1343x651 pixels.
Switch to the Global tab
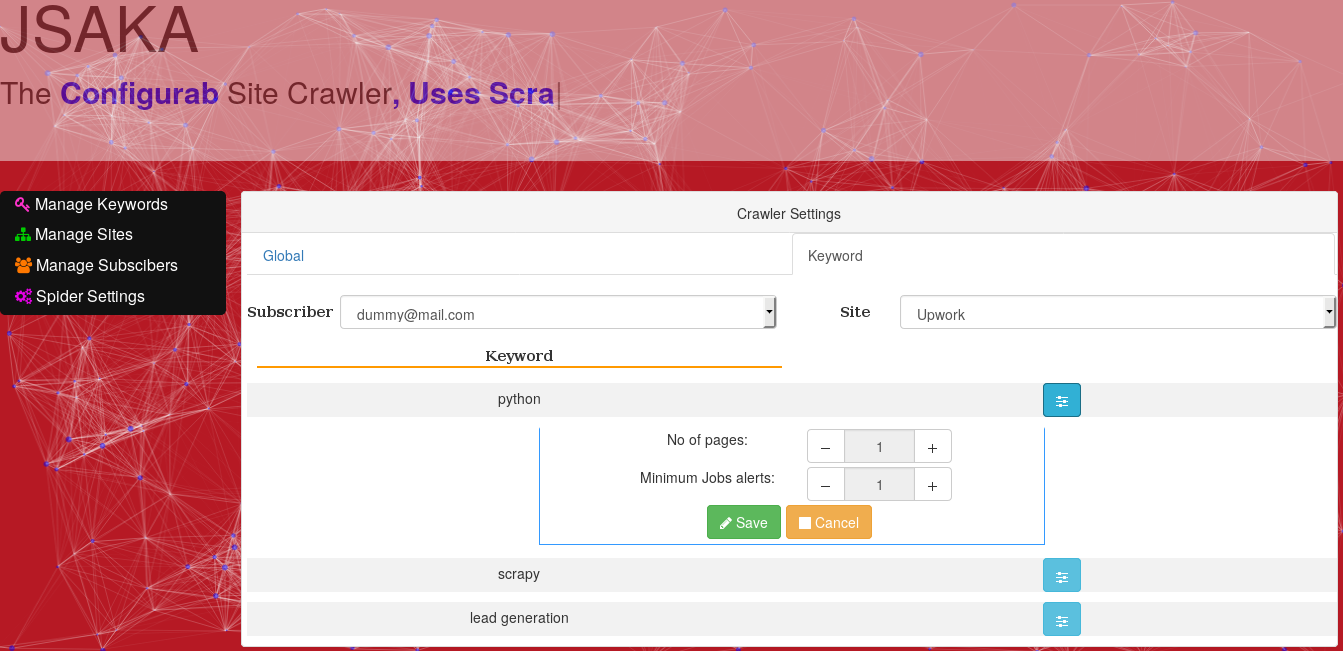[x=519, y=255]
